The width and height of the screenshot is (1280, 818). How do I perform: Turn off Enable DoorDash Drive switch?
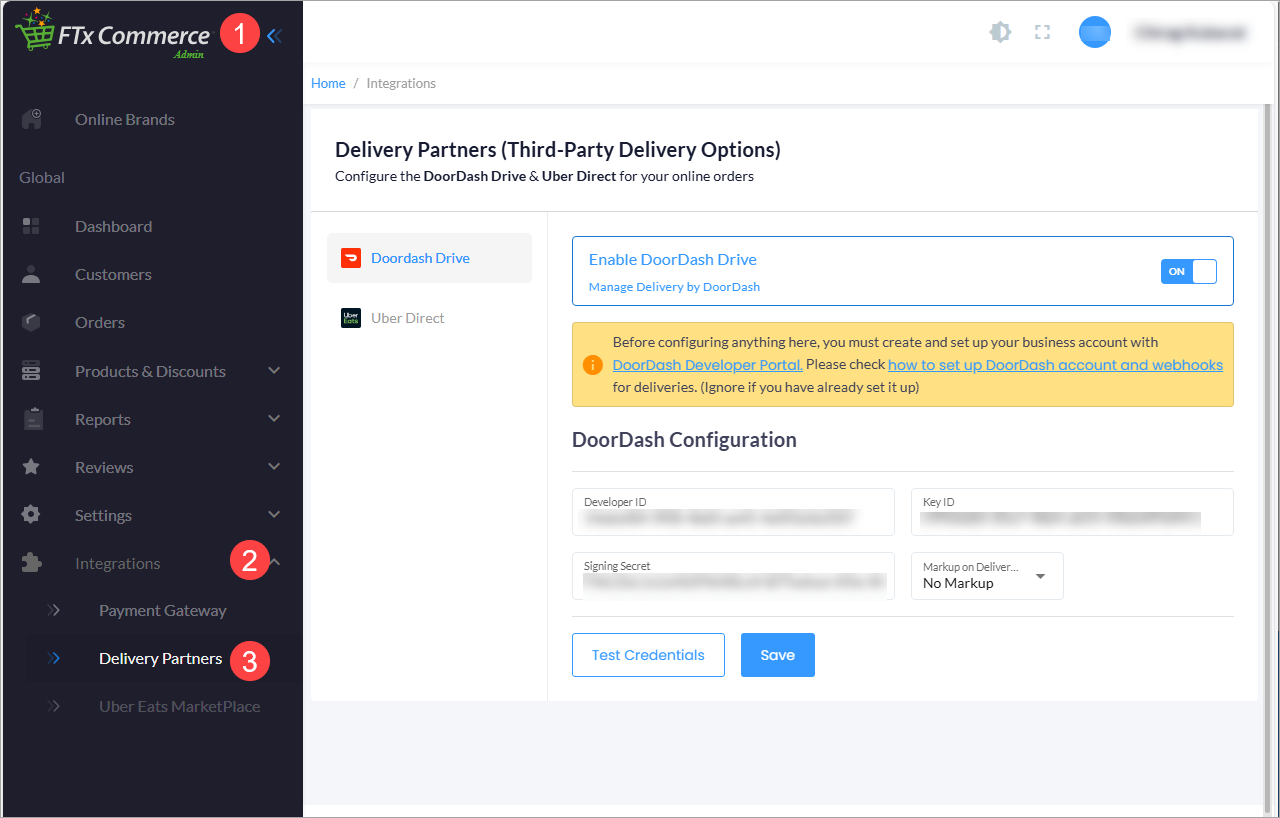coord(1188,271)
